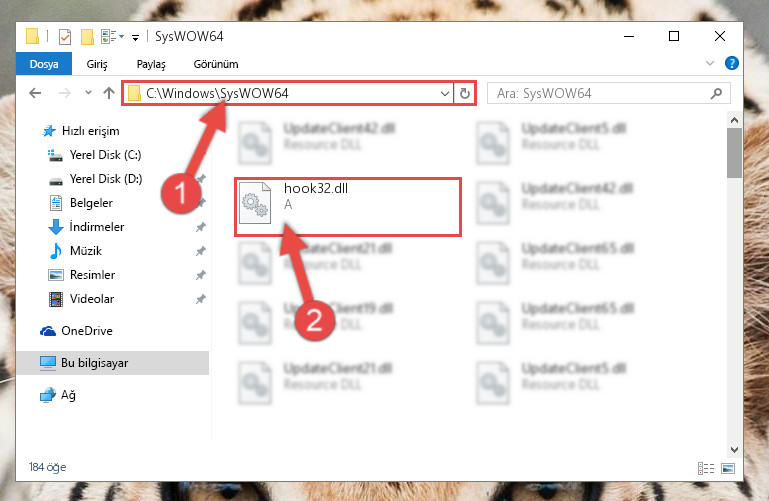Expand the address bar history dropdown

(444, 93)
